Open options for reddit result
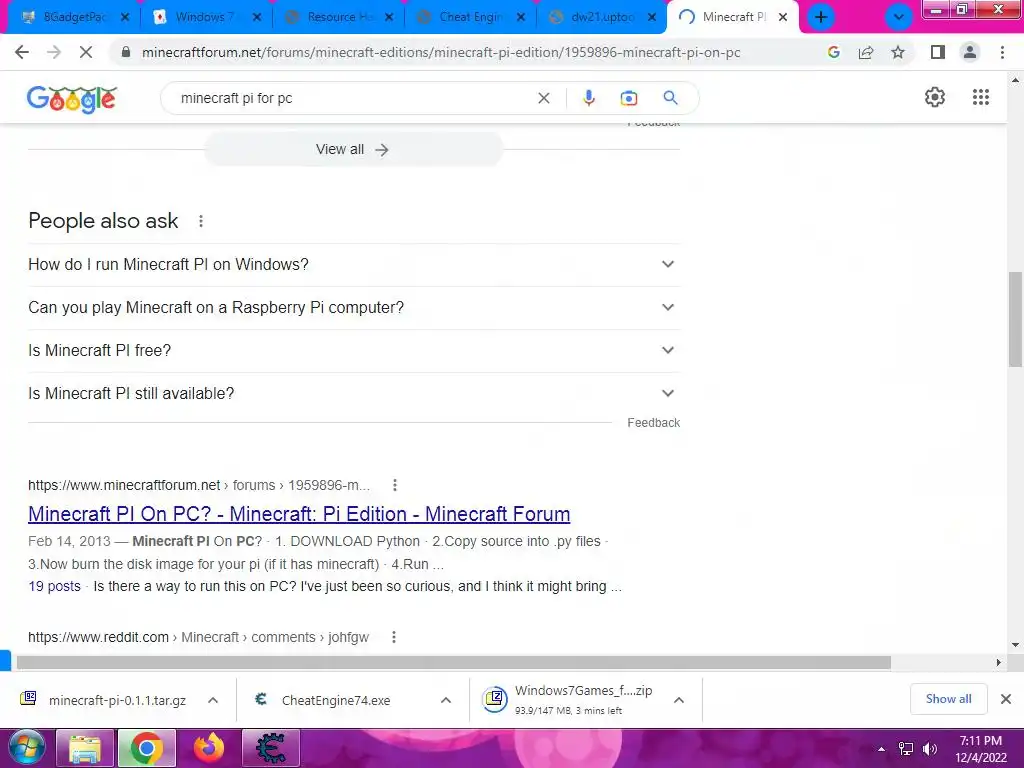Screen dimensions: 1024x768 tap(394, 637)
